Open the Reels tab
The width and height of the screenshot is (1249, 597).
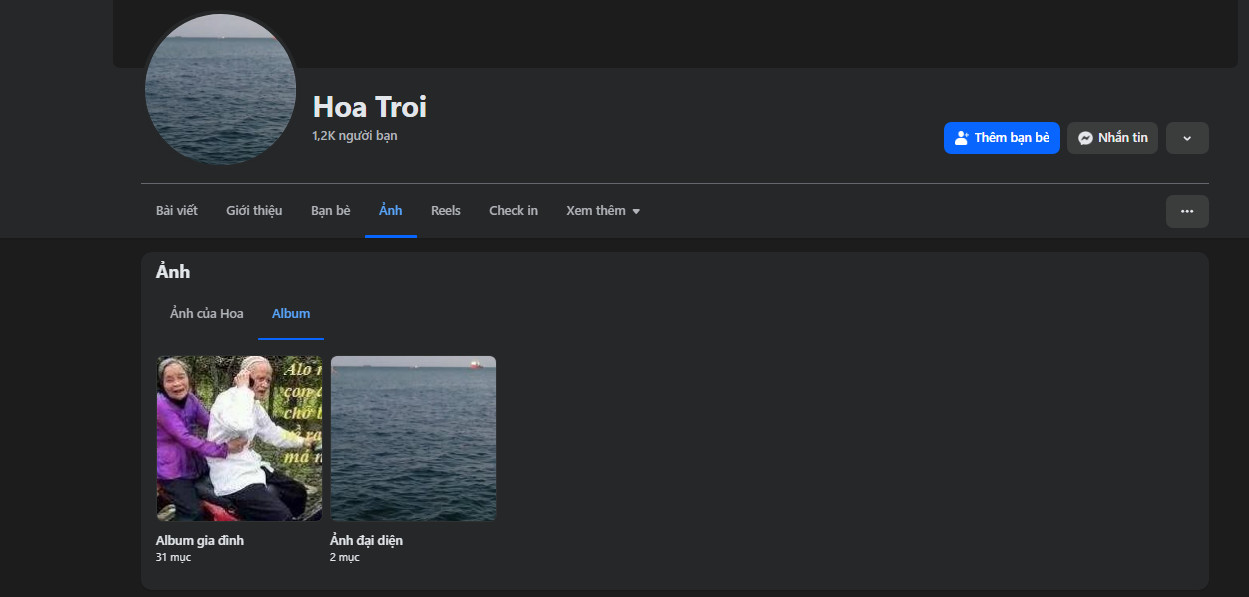click(x=445, y=211)
